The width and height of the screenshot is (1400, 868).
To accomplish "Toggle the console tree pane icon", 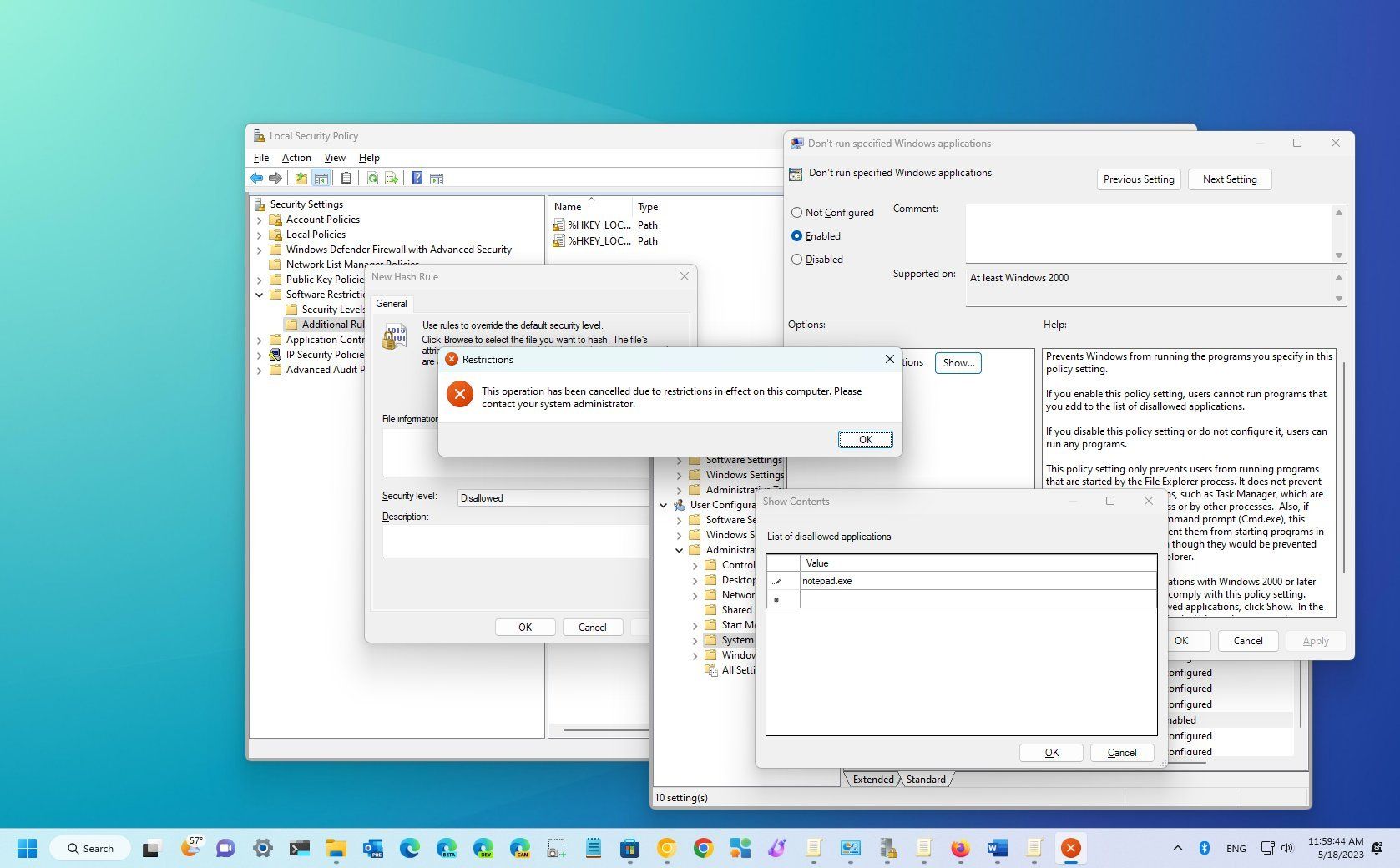I will (x=321, y=178).
